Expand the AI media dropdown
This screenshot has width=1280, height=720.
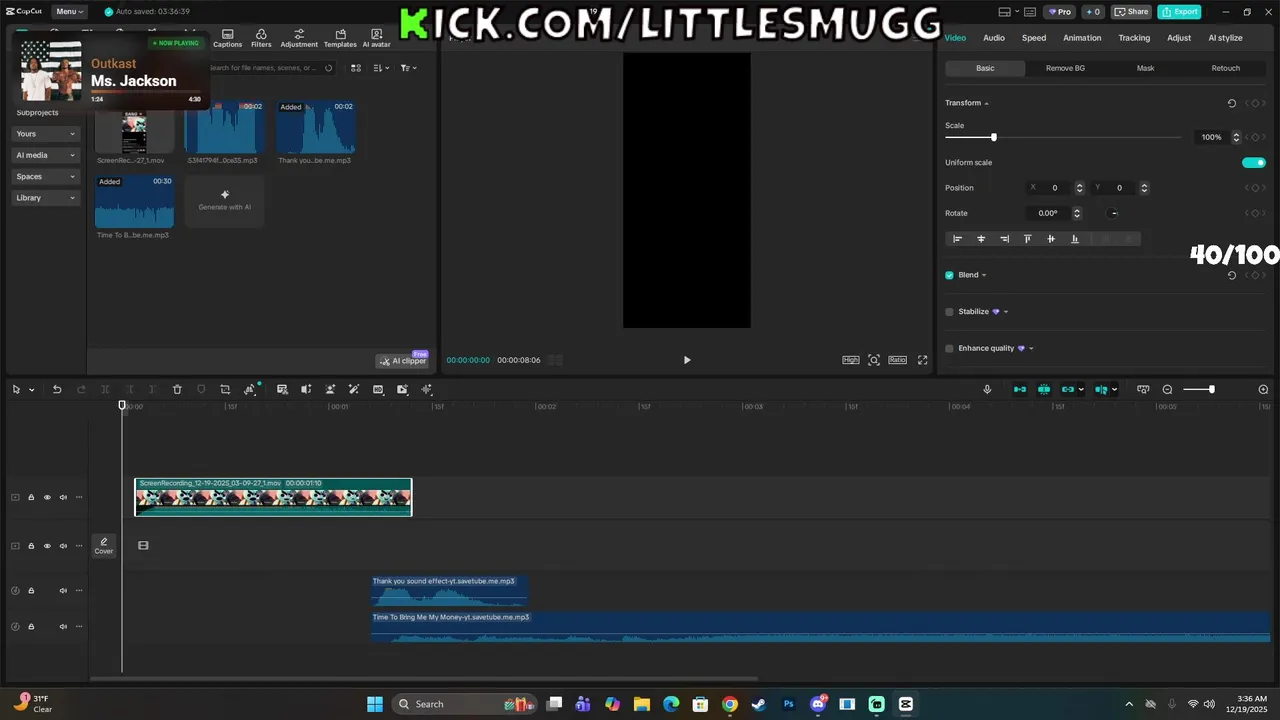point(46,155)
